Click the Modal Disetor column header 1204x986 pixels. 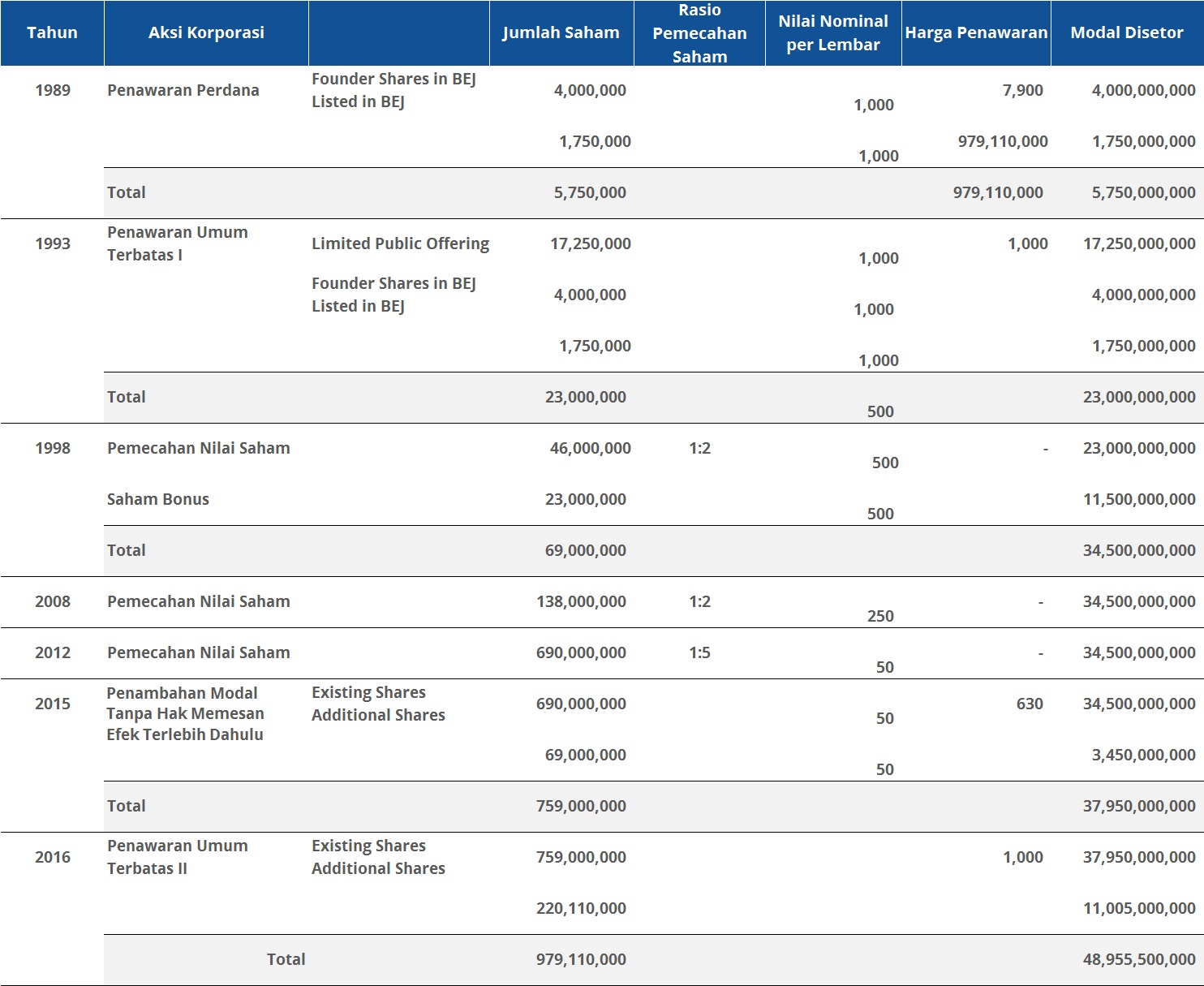(1127, 33)
